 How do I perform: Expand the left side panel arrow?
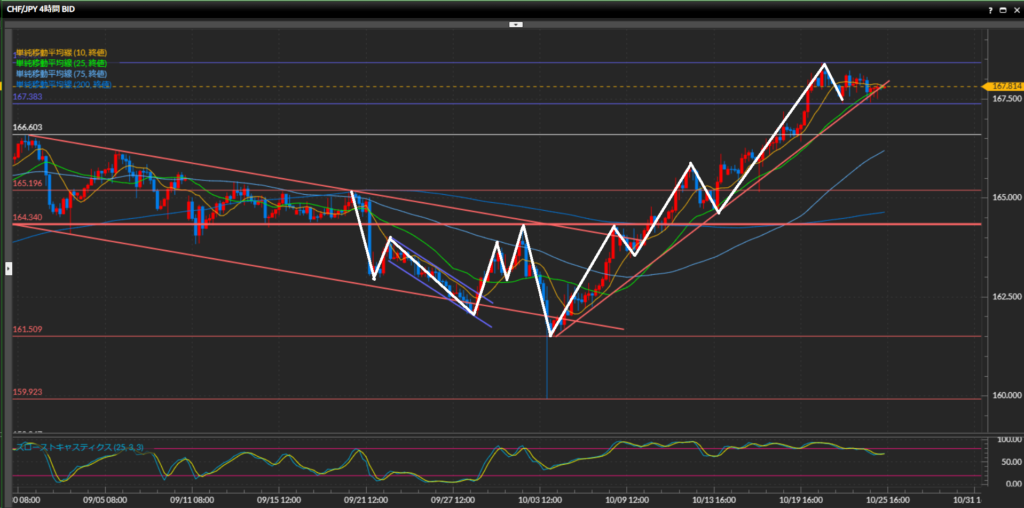pos(8,268)
